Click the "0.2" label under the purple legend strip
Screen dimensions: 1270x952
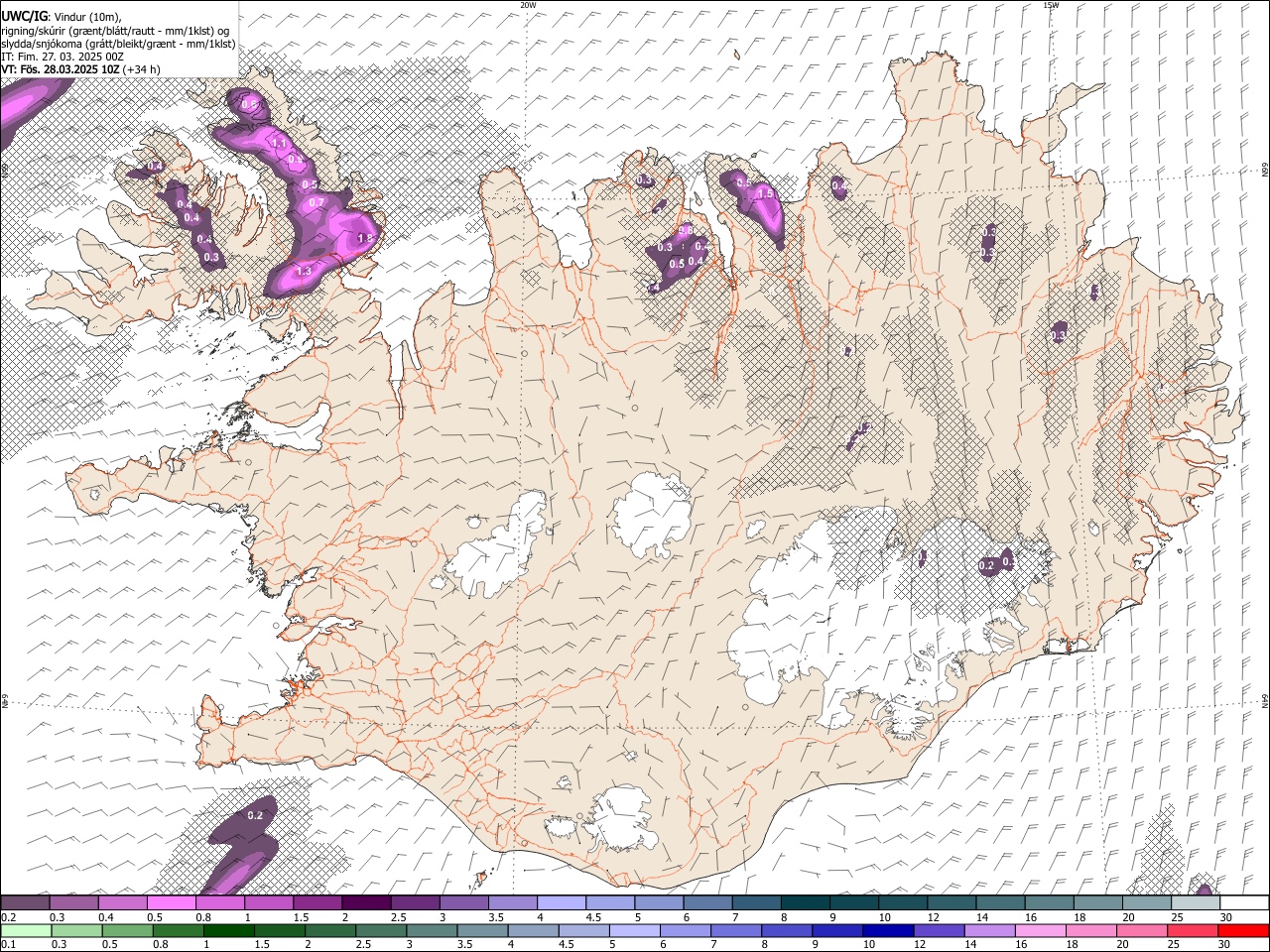[8, 917]
